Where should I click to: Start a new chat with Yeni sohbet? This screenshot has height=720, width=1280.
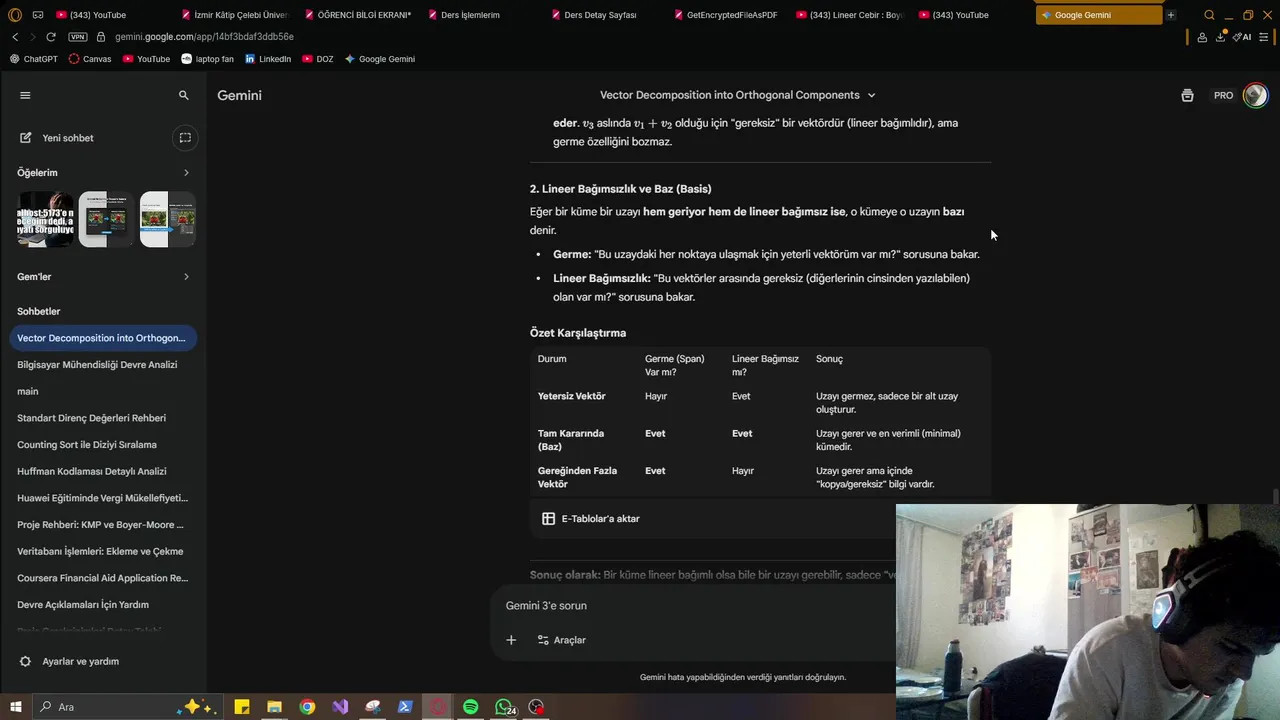pyautogui.click(x=57, y=138)
